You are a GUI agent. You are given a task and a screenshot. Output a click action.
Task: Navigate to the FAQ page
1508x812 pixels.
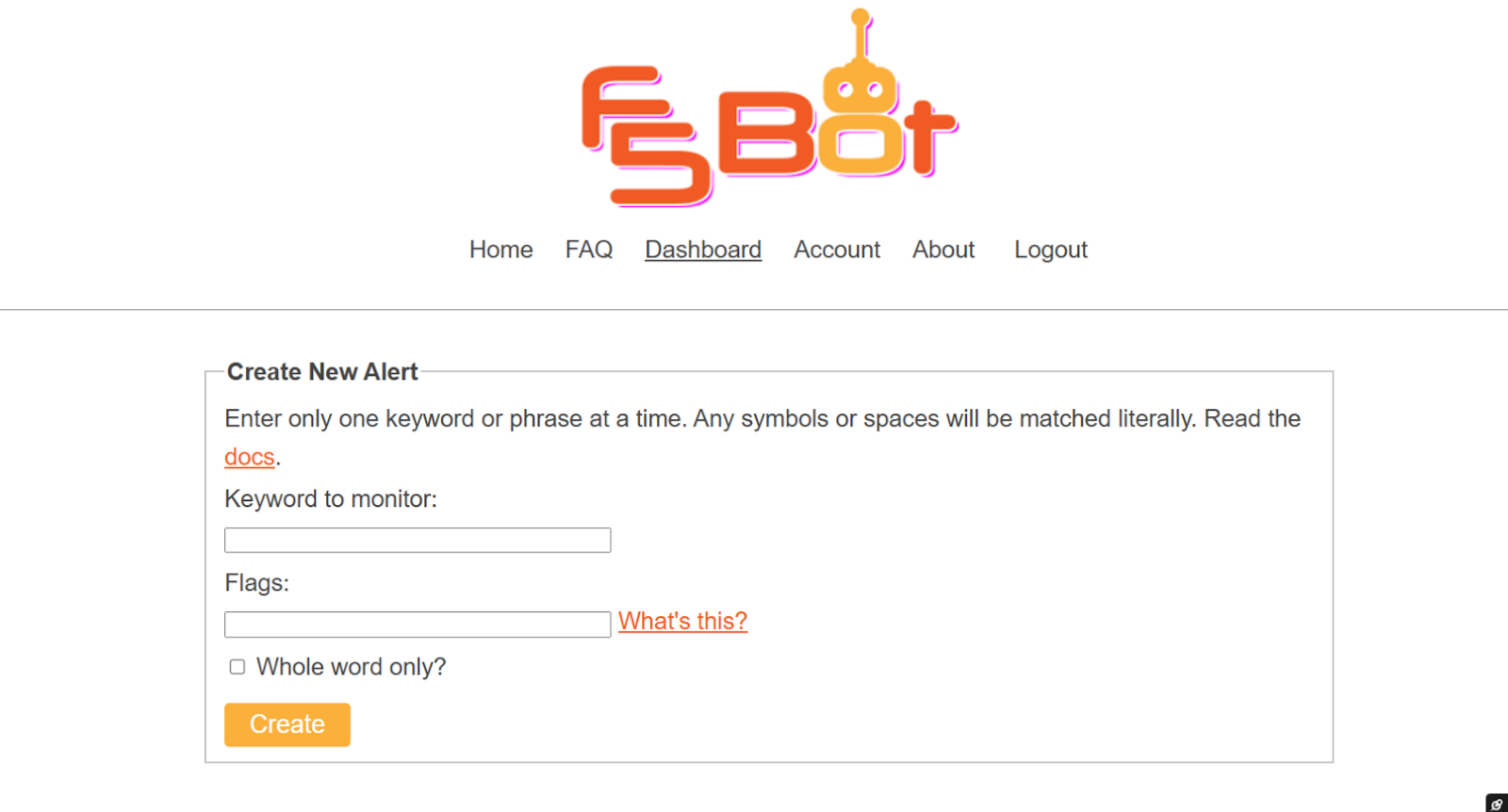pos(588,250)
